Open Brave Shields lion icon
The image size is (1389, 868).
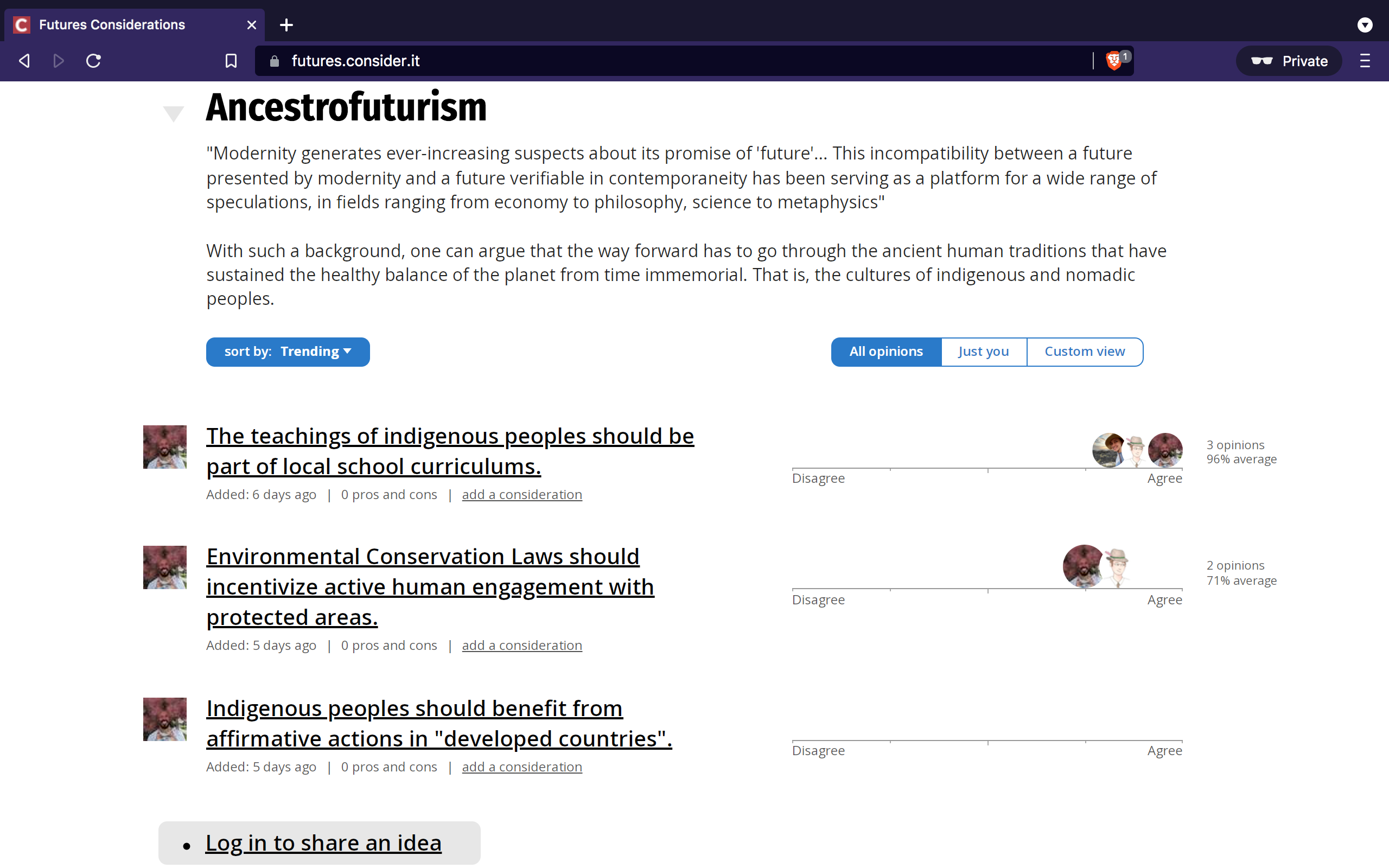click(1113, 61)
